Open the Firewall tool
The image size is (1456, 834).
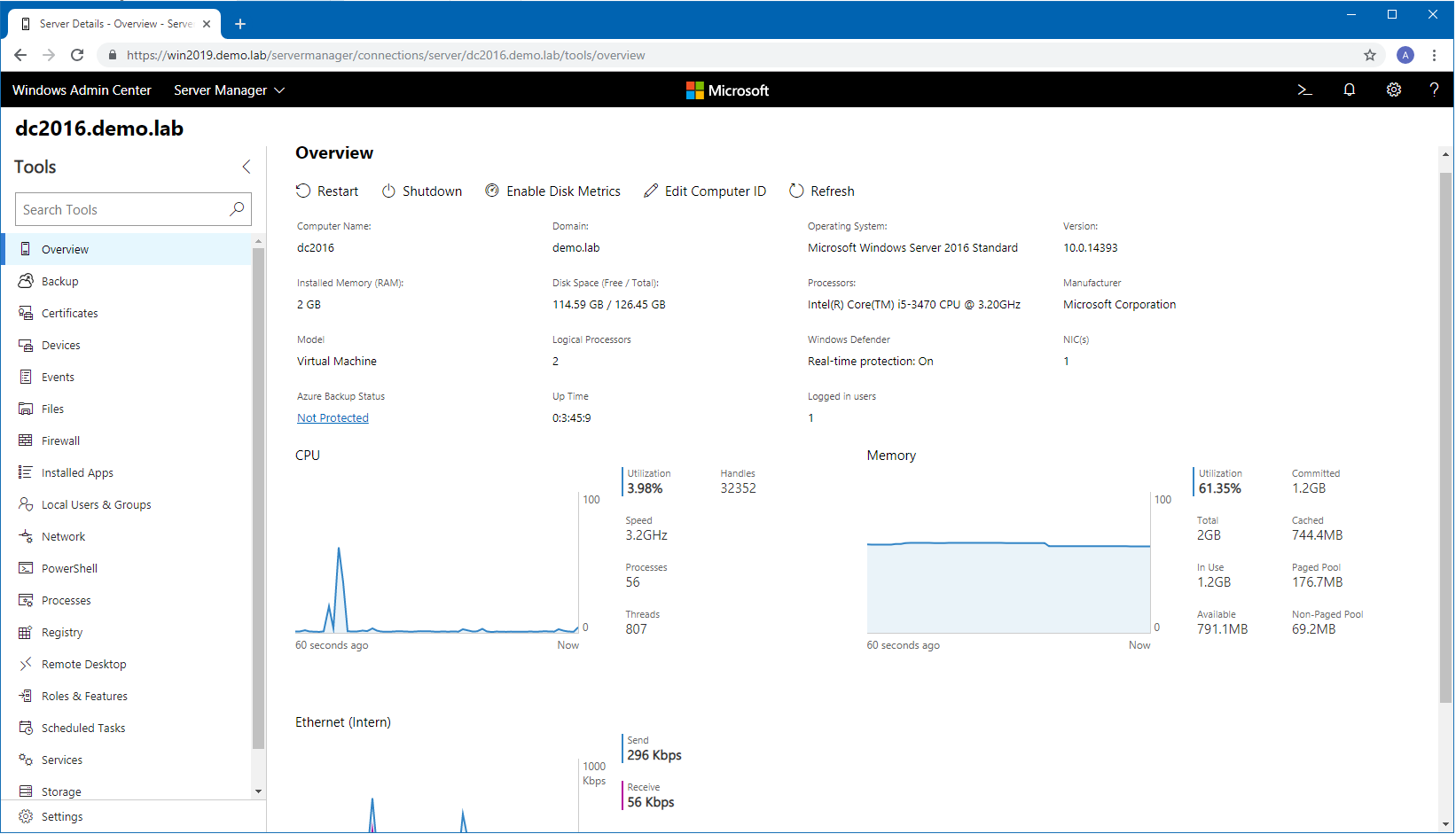60,440
